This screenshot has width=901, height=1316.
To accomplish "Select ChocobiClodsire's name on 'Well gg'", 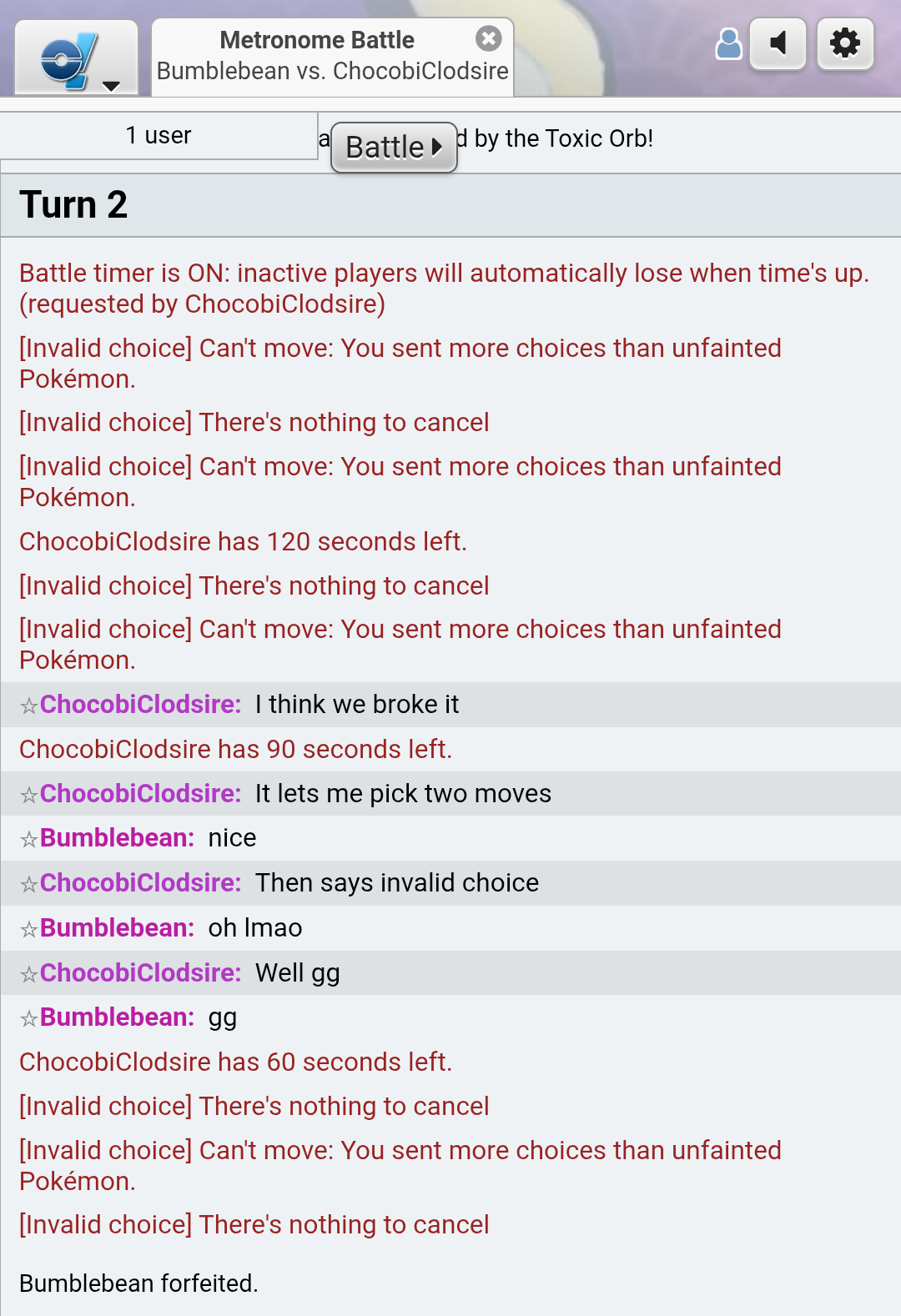I will coord(141,973).
